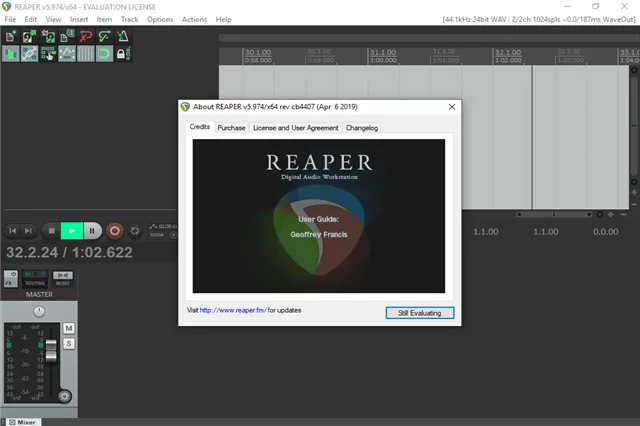Click the Record button in transport
The image size is (640, 426).
(x=114, y=231)
